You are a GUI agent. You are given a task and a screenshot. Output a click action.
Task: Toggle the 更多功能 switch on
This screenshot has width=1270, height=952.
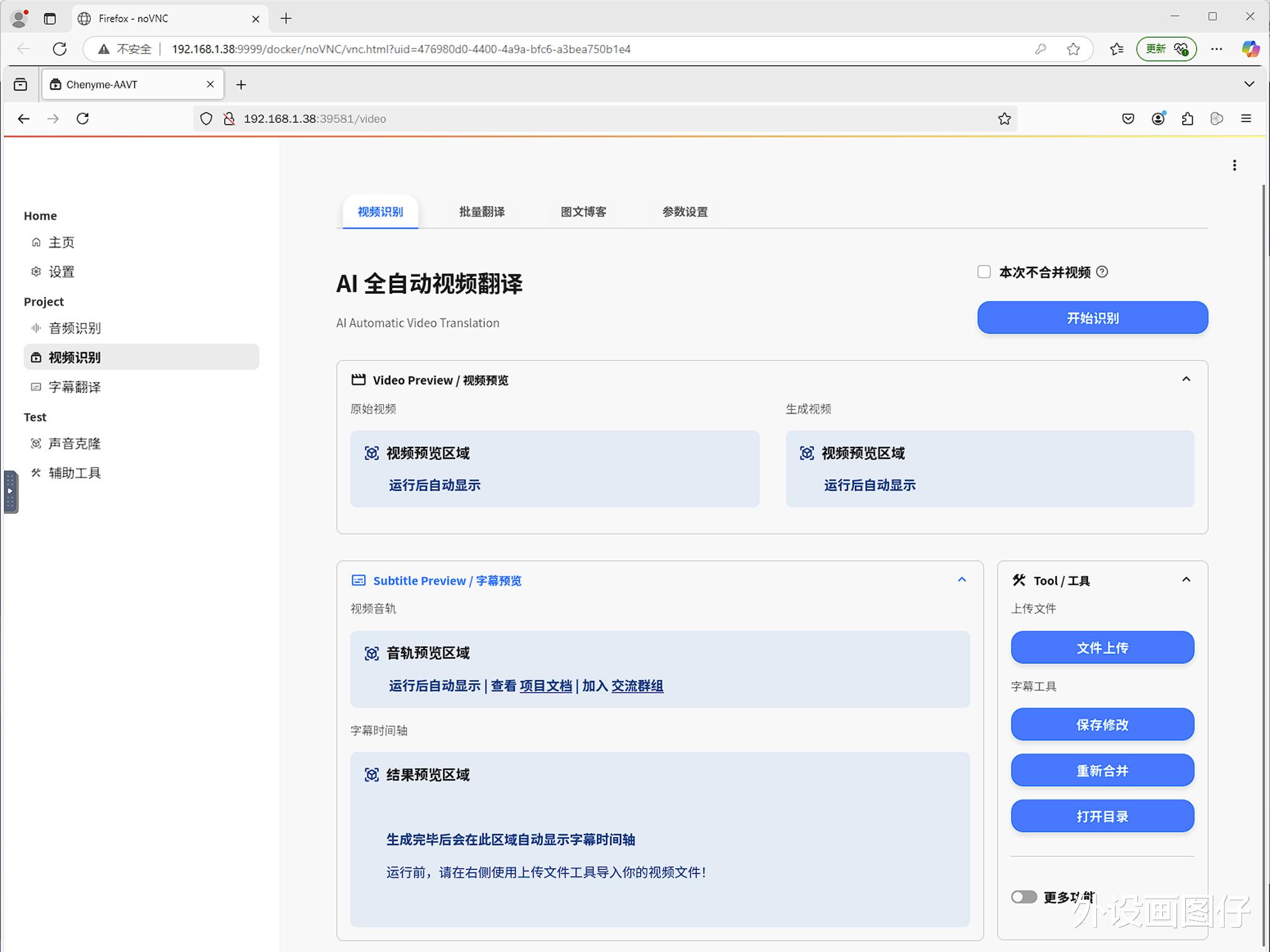[1023, 897]
